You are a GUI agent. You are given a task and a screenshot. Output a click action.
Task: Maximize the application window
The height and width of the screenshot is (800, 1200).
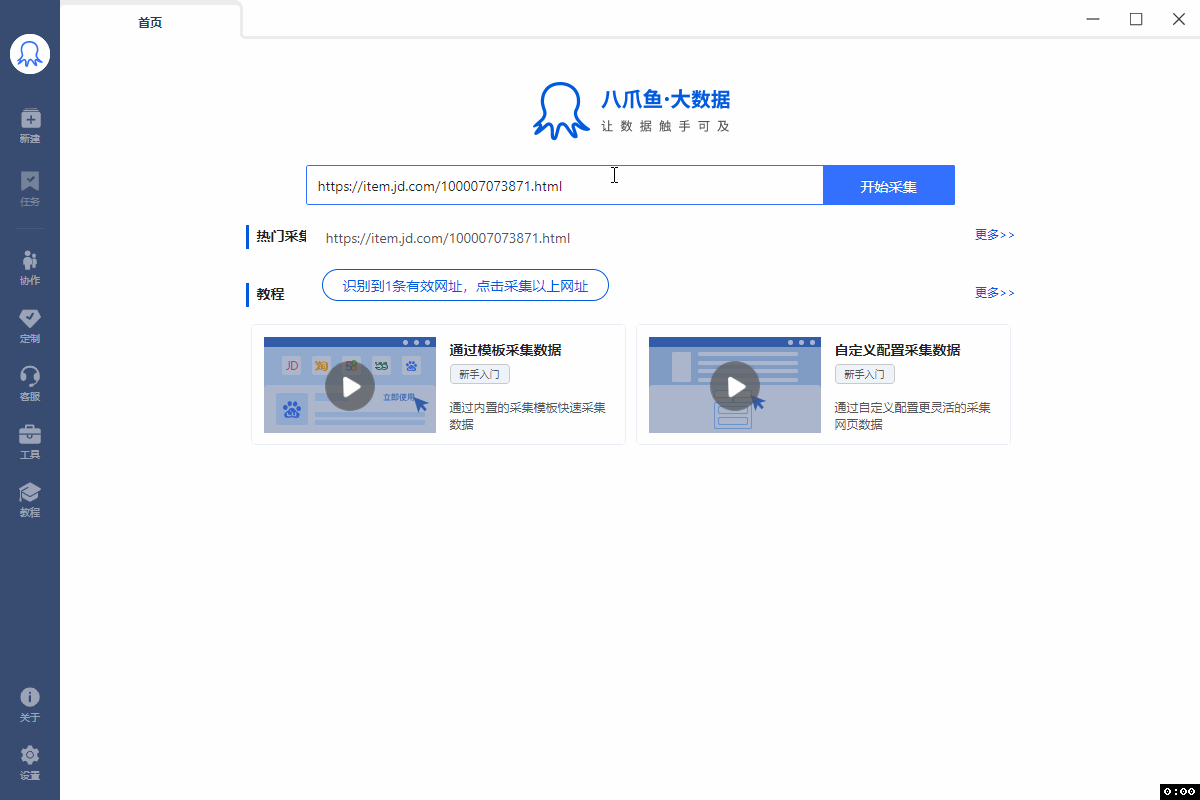(1136, 19)
